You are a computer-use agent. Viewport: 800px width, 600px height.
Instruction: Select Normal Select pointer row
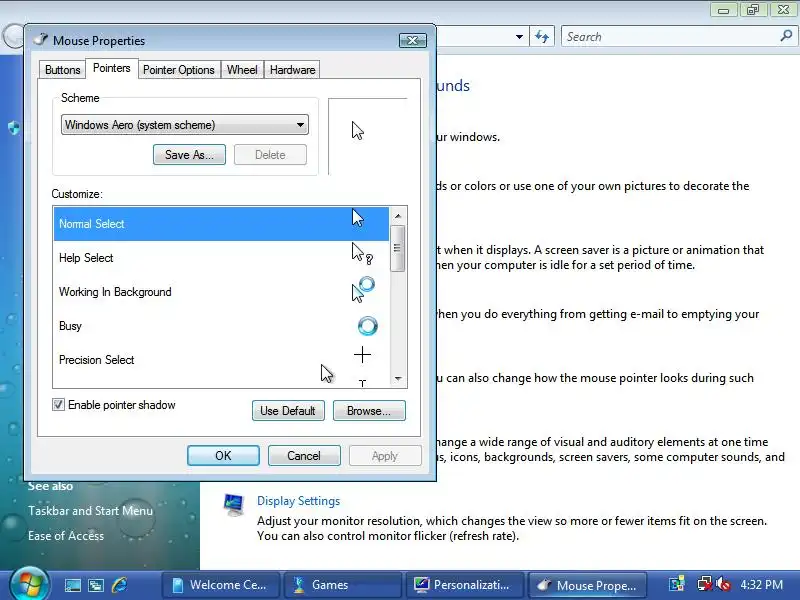[x=221, y=223]
